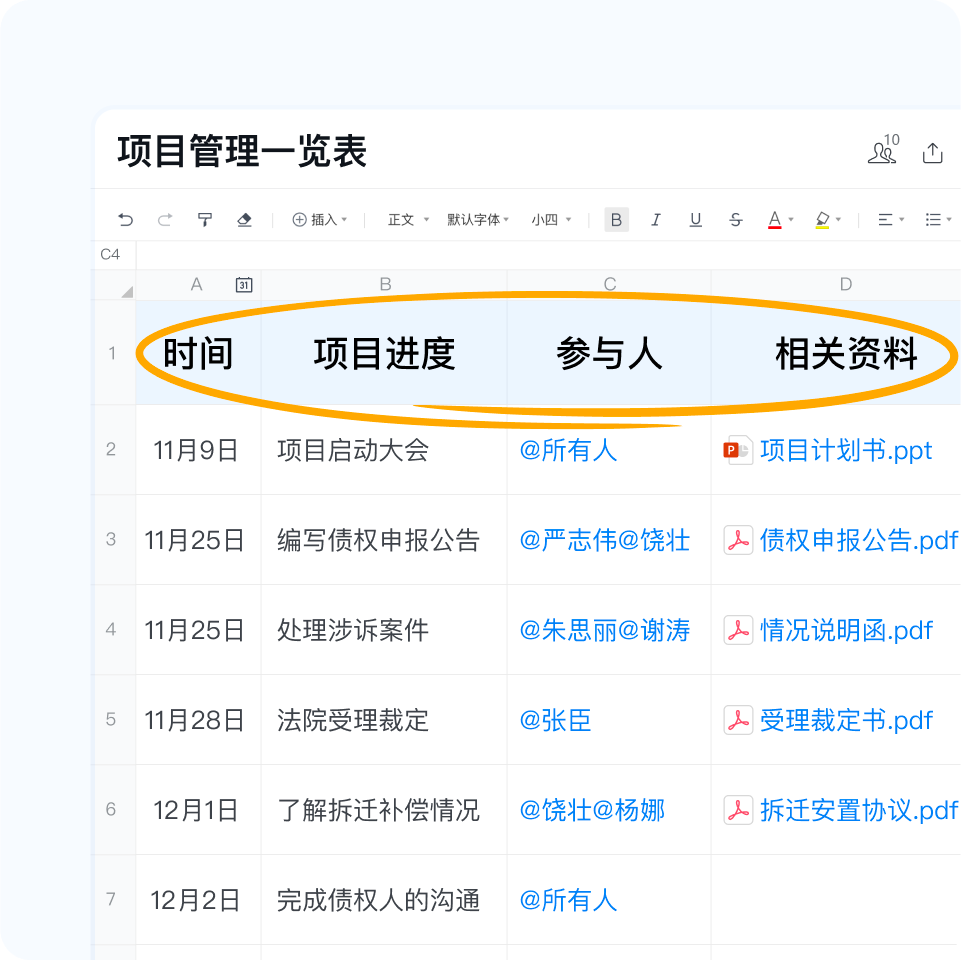Open the collaborators panel showing 10 members
The image size is (961, 960).
pyautogui.click(x=881, y=152)
